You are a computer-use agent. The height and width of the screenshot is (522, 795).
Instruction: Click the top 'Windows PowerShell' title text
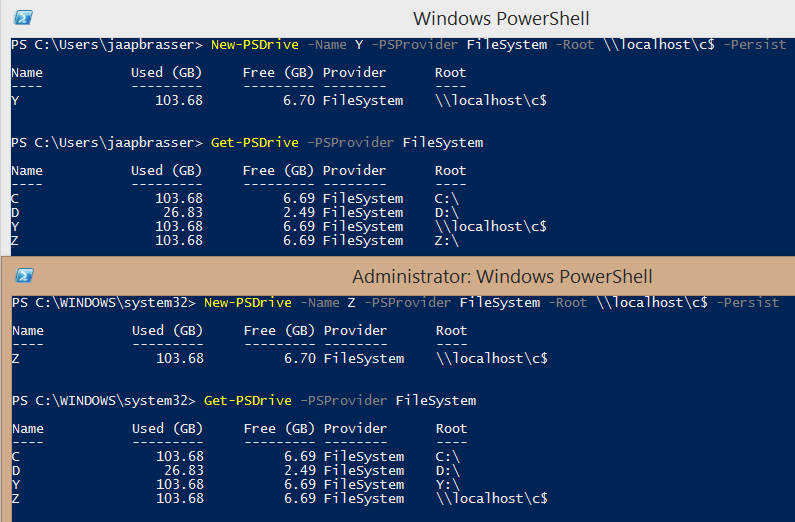pyautogui.click(x=501, y=18)
